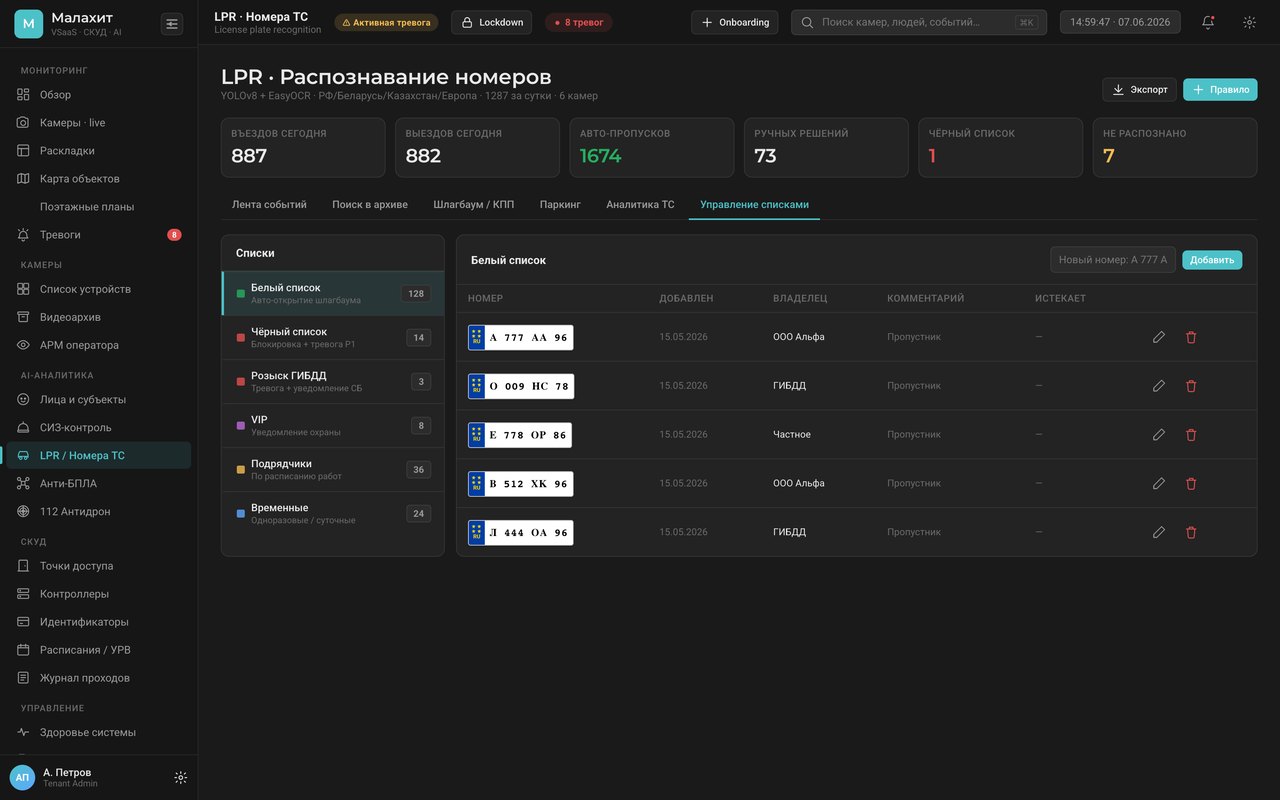Focus the Новый номер input field
The height and width of the screenshot is (800, 1280).
point(1113,259)
